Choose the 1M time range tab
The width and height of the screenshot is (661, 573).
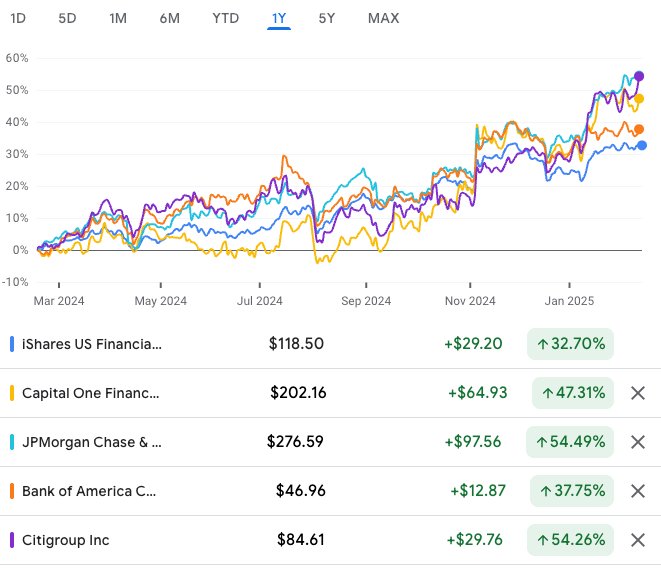pos(118,19)
